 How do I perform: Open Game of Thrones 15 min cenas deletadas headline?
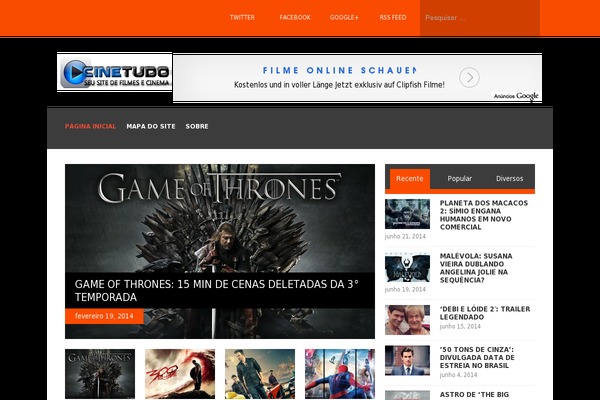click(x=217, y=291)
